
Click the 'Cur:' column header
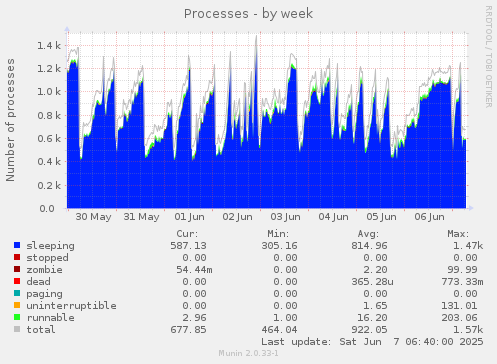point(187,234)
